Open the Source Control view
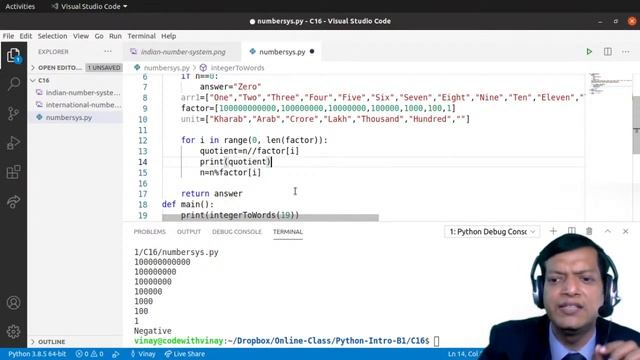Viewport: 640px width, 360px height. point(13,113)
